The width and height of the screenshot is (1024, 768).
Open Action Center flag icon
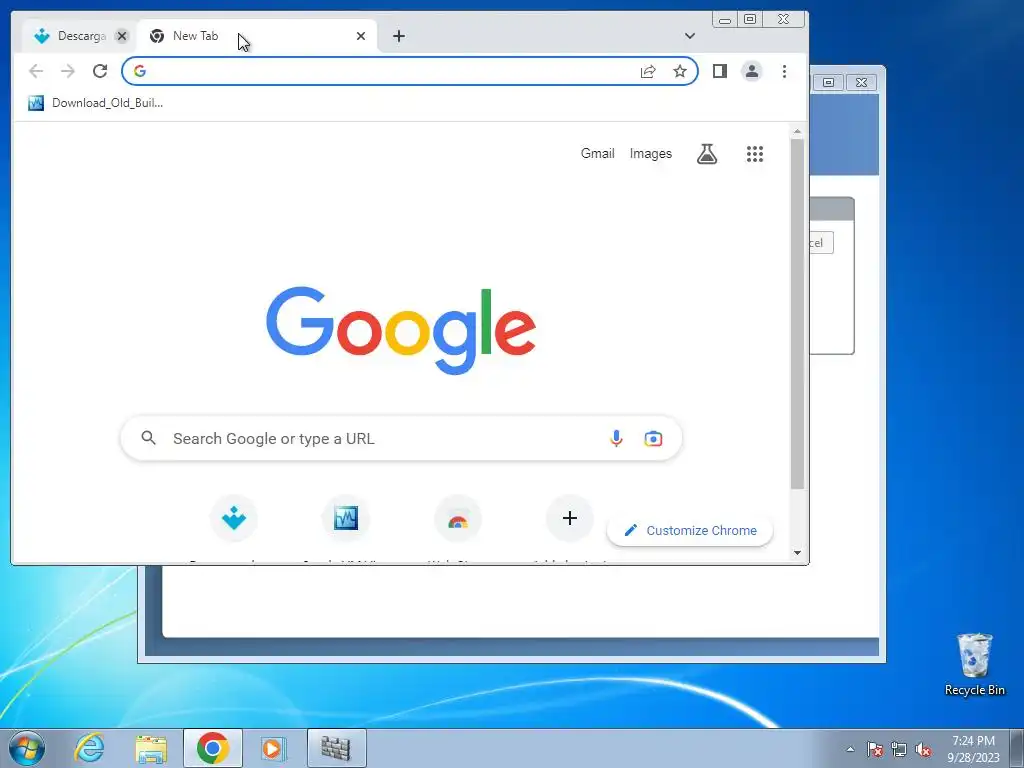[875, 749]
